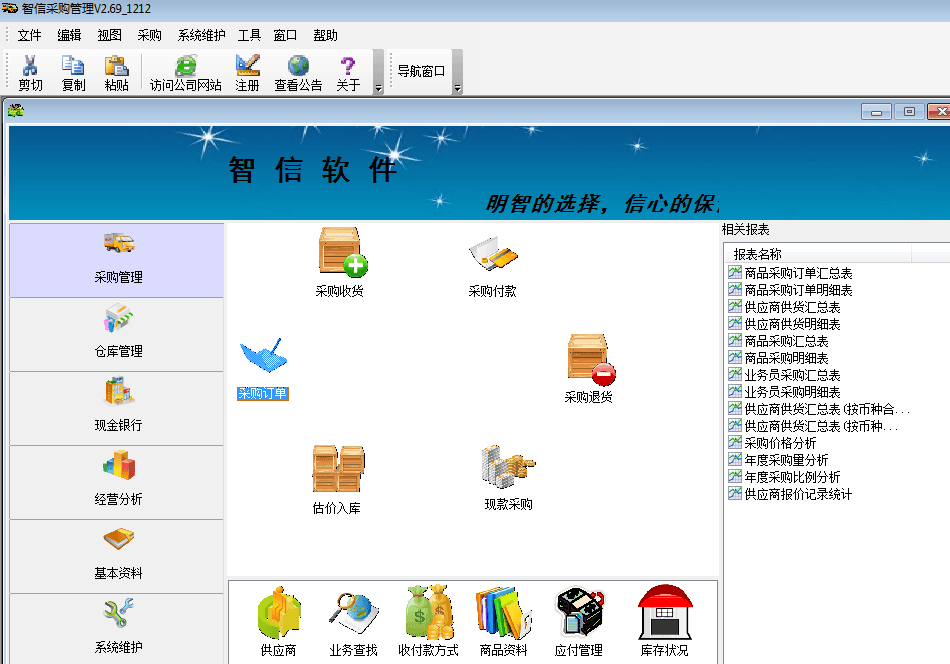Open the 工具 menu
Viewport: 950px width, 664px height.
pos(249,35)
